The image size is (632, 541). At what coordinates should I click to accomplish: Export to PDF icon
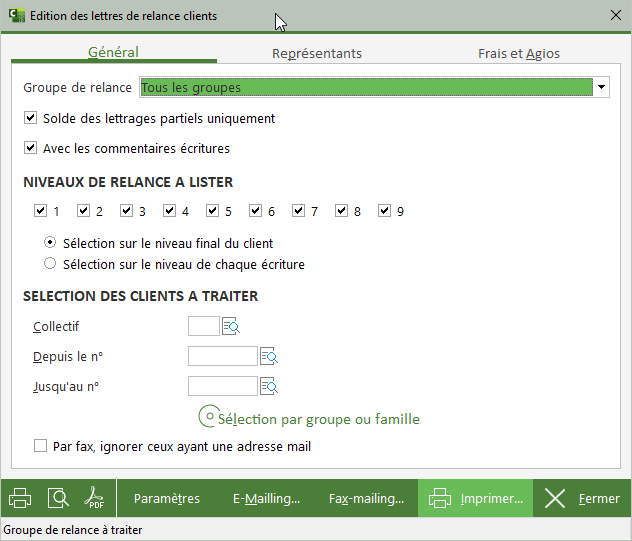[x=94, y=498]
